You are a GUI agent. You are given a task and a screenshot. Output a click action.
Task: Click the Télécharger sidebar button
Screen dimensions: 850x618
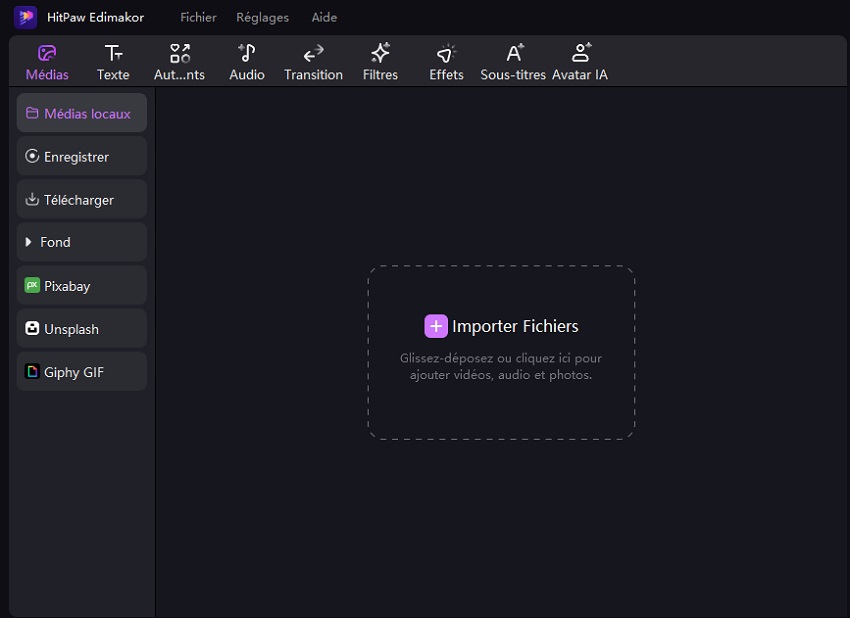point(82,199)
